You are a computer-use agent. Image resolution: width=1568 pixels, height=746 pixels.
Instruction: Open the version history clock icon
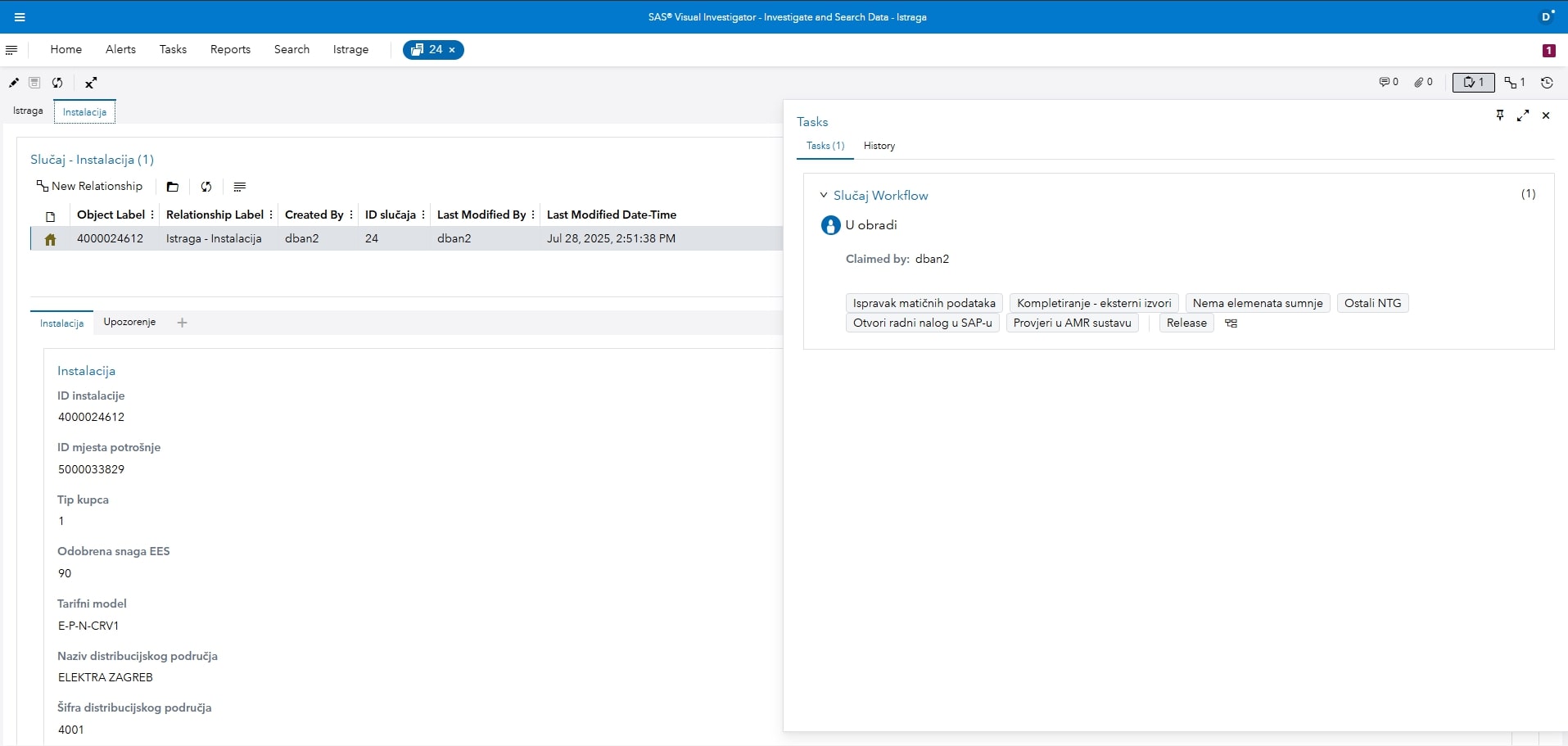1547,83
